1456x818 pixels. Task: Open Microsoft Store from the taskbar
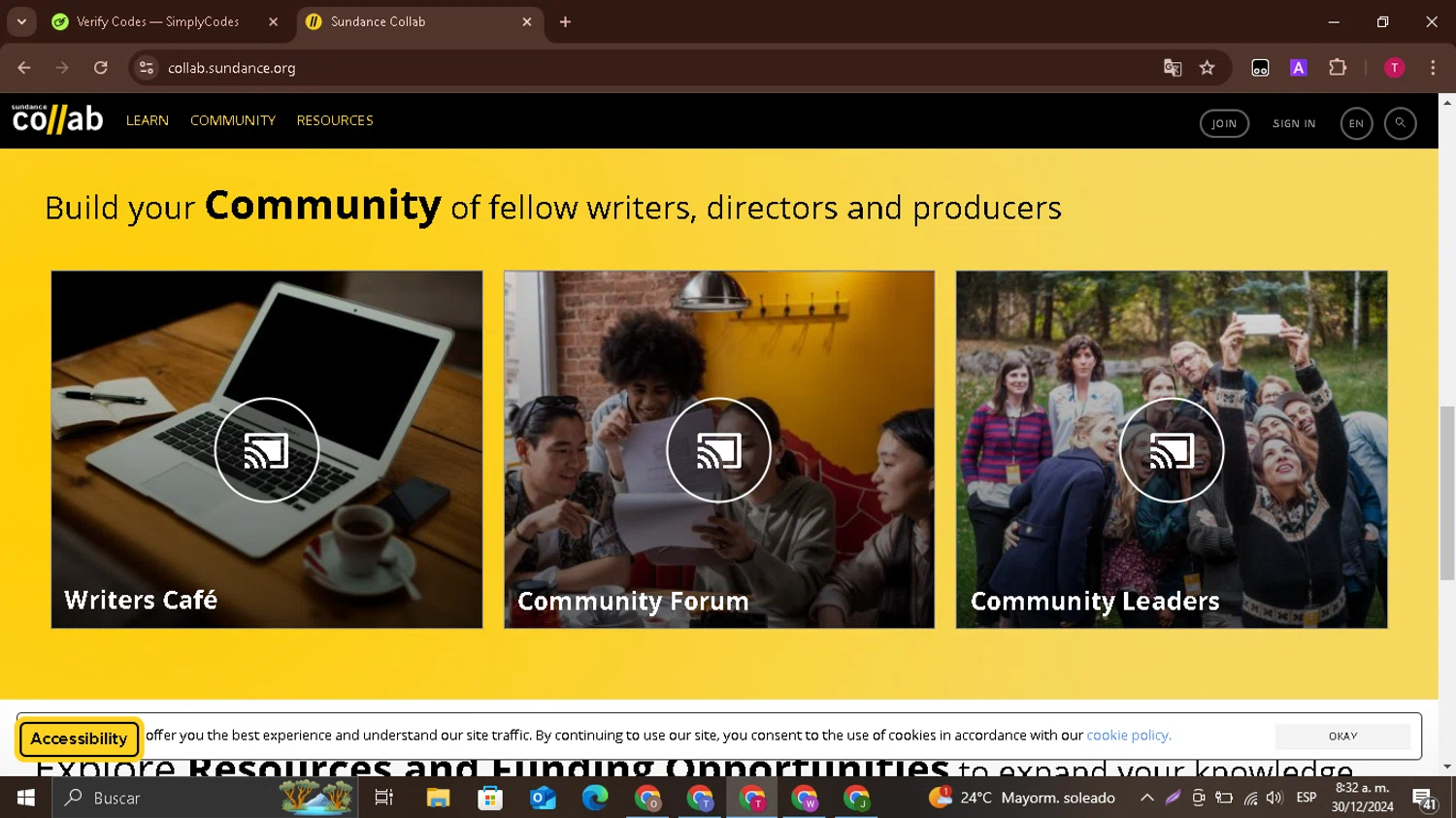490,798
